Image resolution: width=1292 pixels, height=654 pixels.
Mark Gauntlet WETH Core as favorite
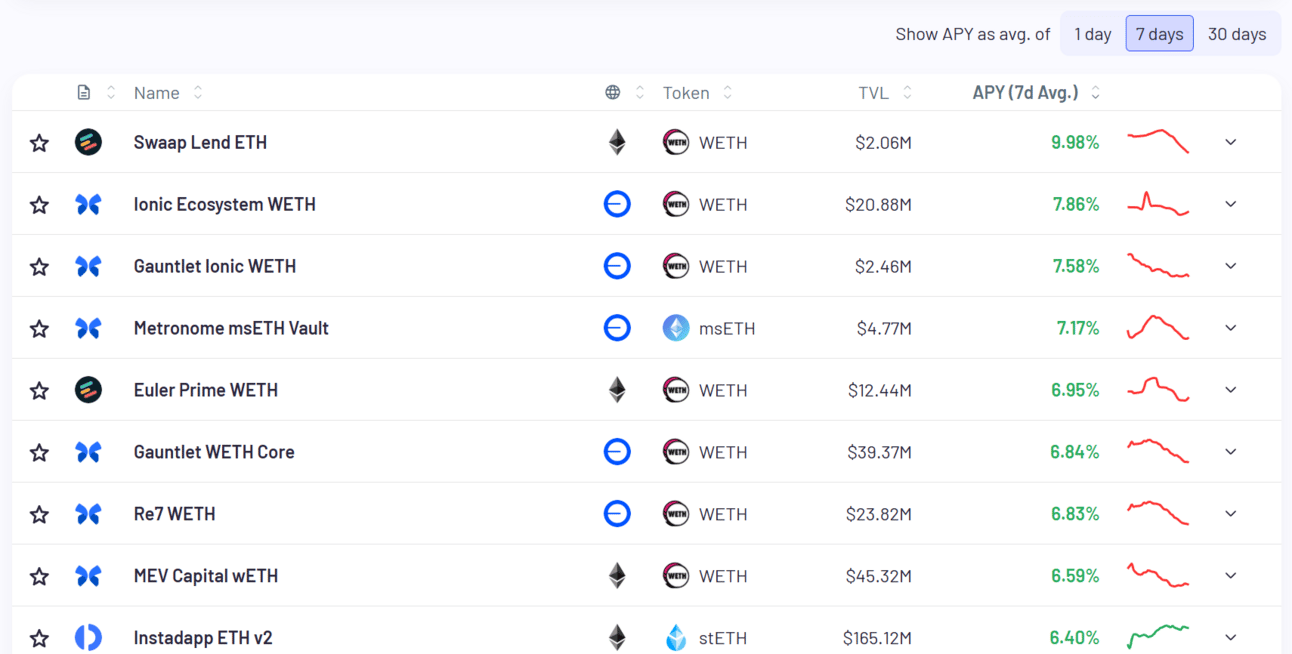click(x=39, y=453)
